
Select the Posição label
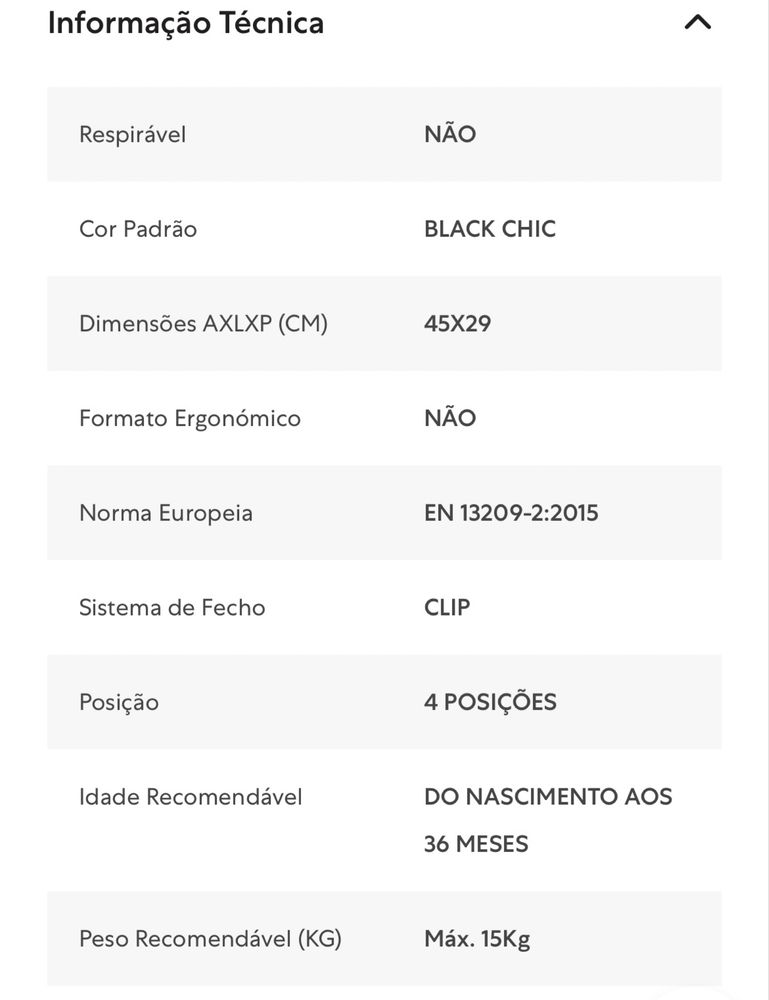[x=119, y=703]
